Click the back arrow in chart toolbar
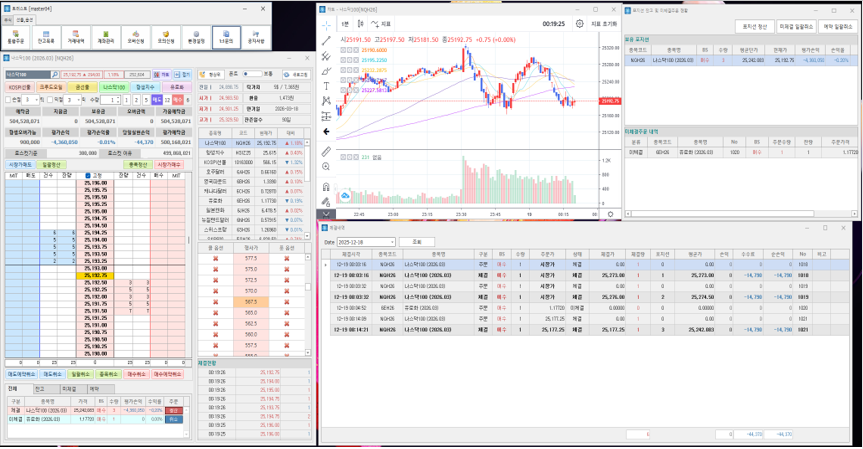 [326, 131]
